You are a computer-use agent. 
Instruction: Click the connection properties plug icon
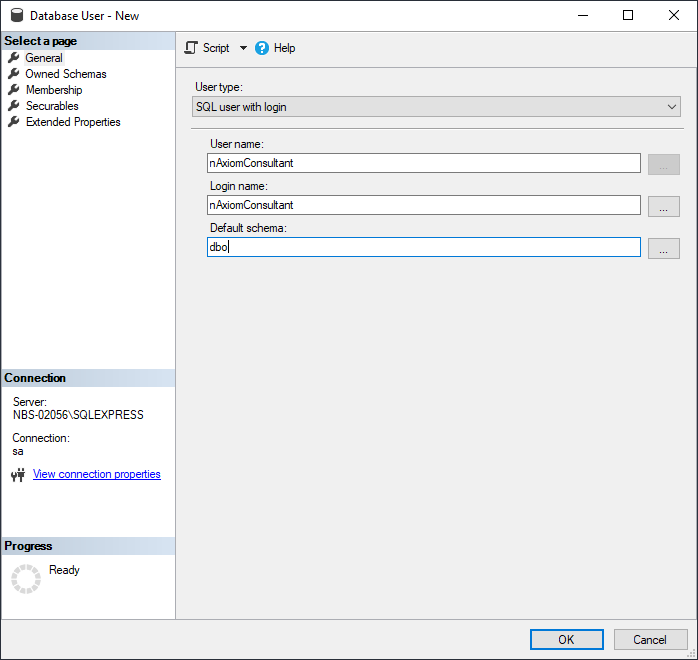coord(17,475)
